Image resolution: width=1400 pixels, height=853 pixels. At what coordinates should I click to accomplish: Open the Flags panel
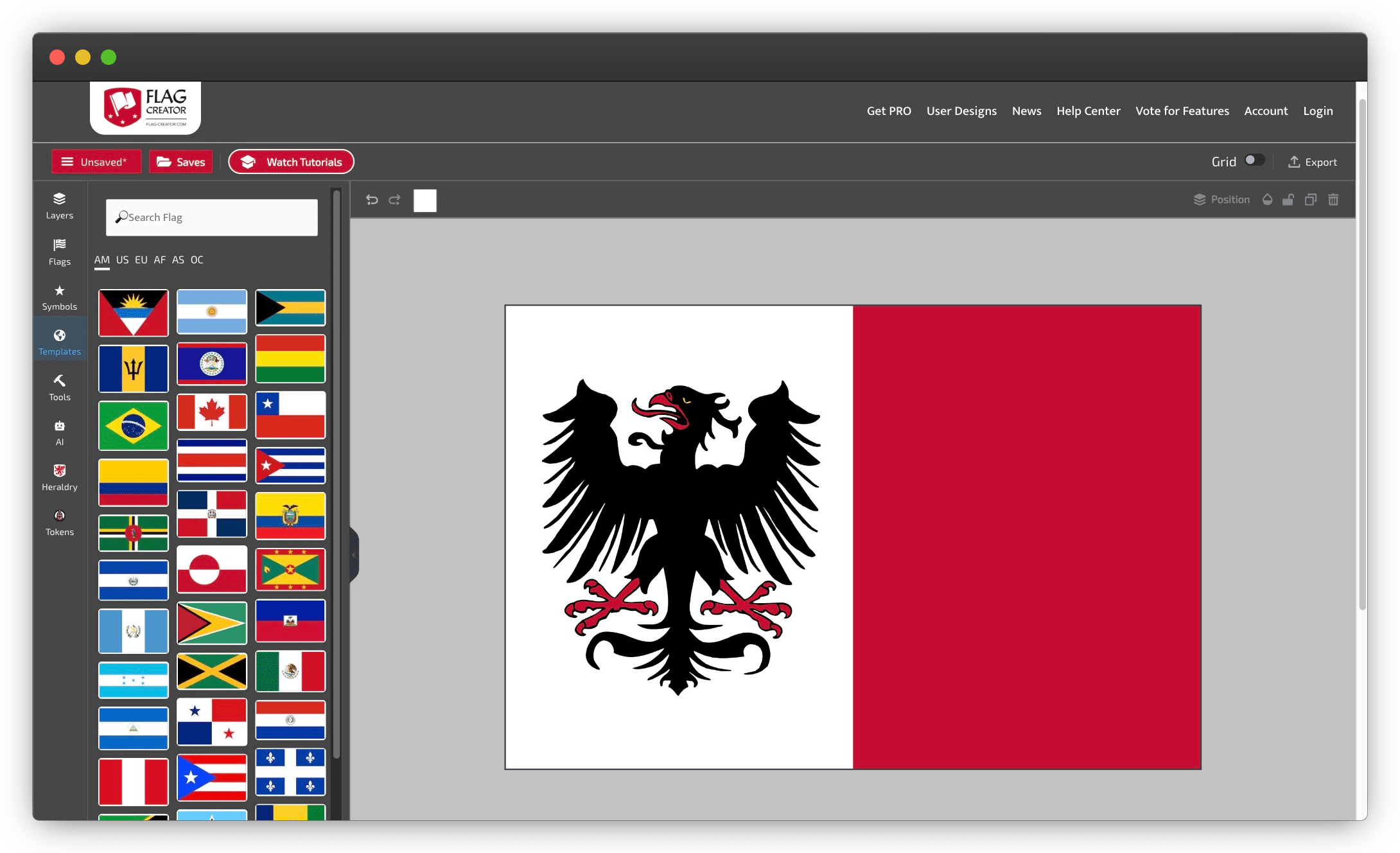59,251
